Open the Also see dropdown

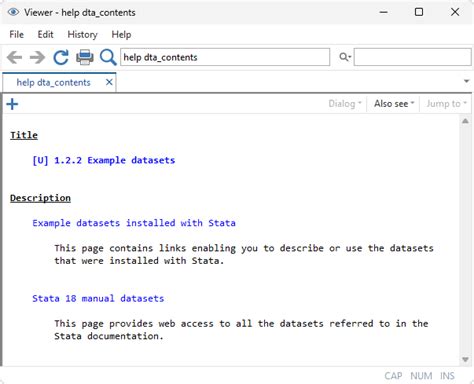[x=394, y=104]
